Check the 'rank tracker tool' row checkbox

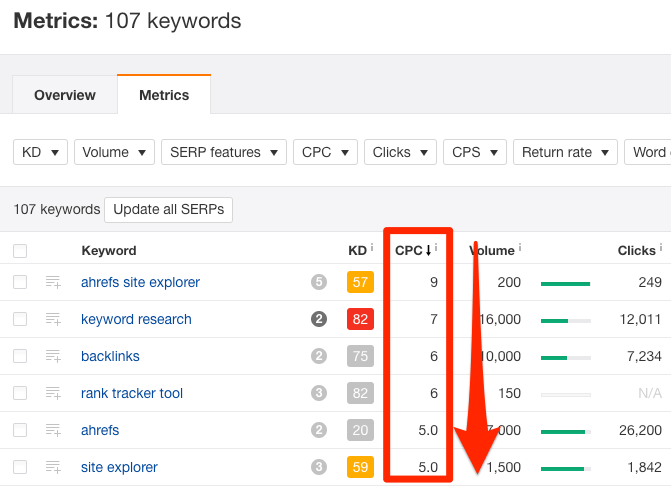click(x=20, y=393)
